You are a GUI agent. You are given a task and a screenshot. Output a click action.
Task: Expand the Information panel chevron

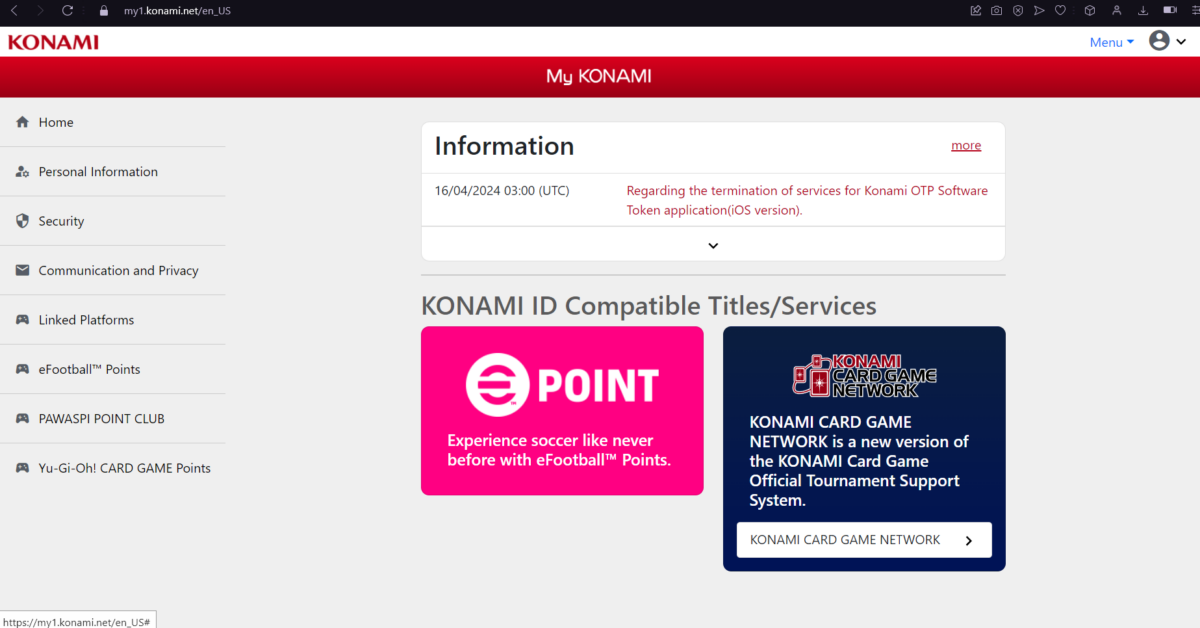point(713,245)
